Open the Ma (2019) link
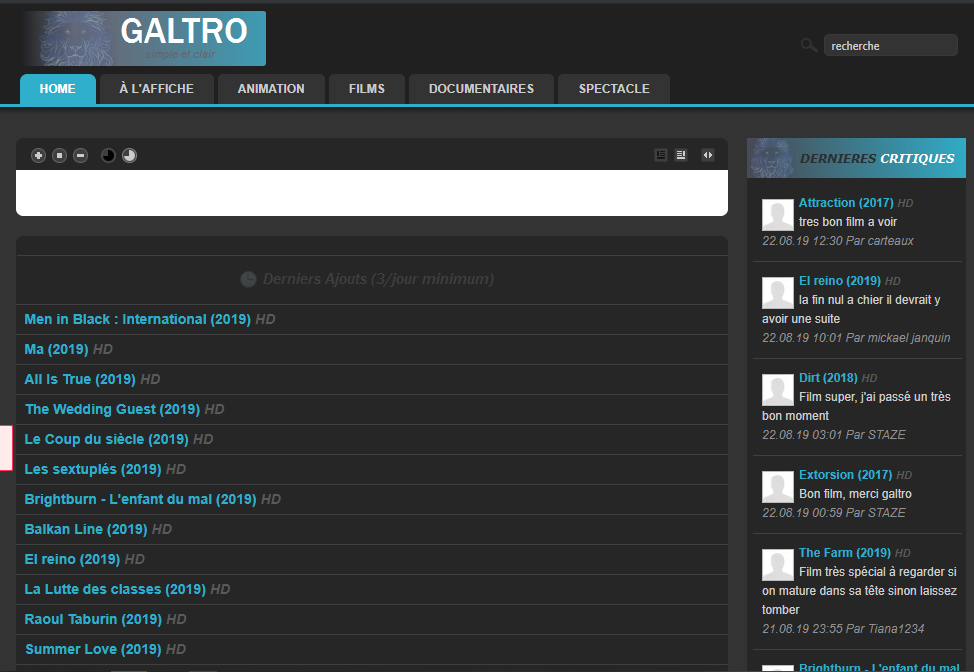Image resolution: width=974 pixels, height=672 pixels. click(x=56, y=349)
